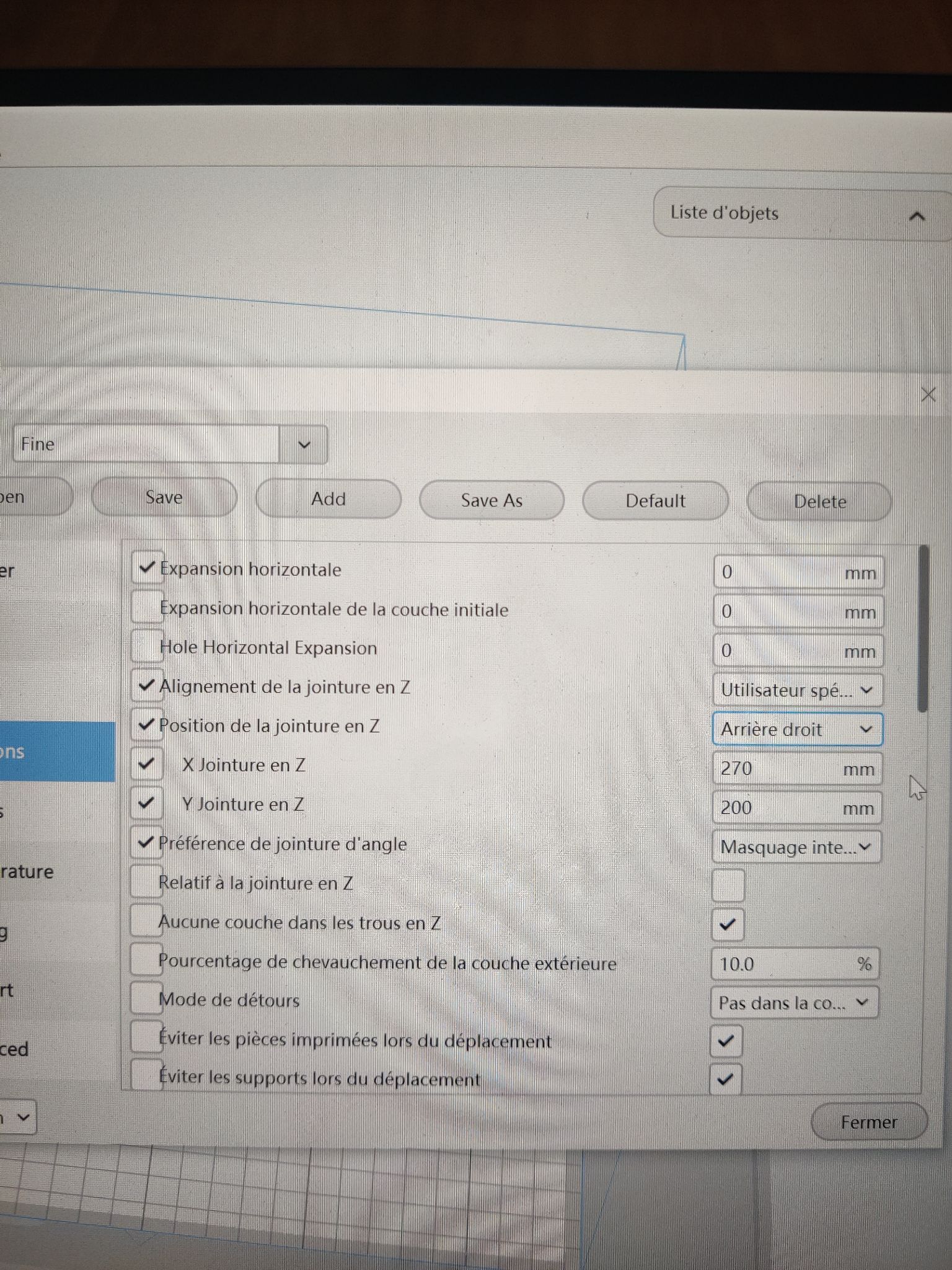952x1270 pixels.
Task: Open the small dropdown at the bottom-left corner
Action: click(17, 1117)
